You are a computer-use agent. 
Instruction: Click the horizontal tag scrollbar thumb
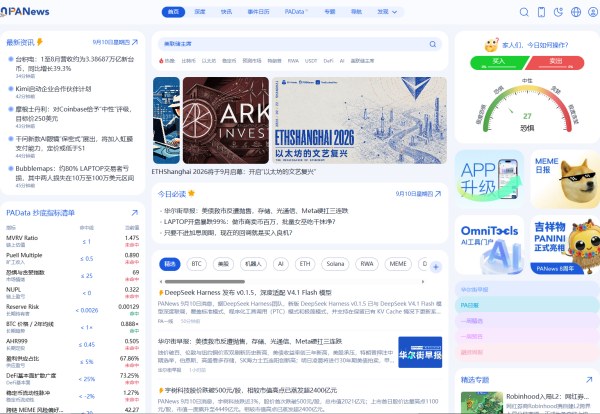[205, 282]
